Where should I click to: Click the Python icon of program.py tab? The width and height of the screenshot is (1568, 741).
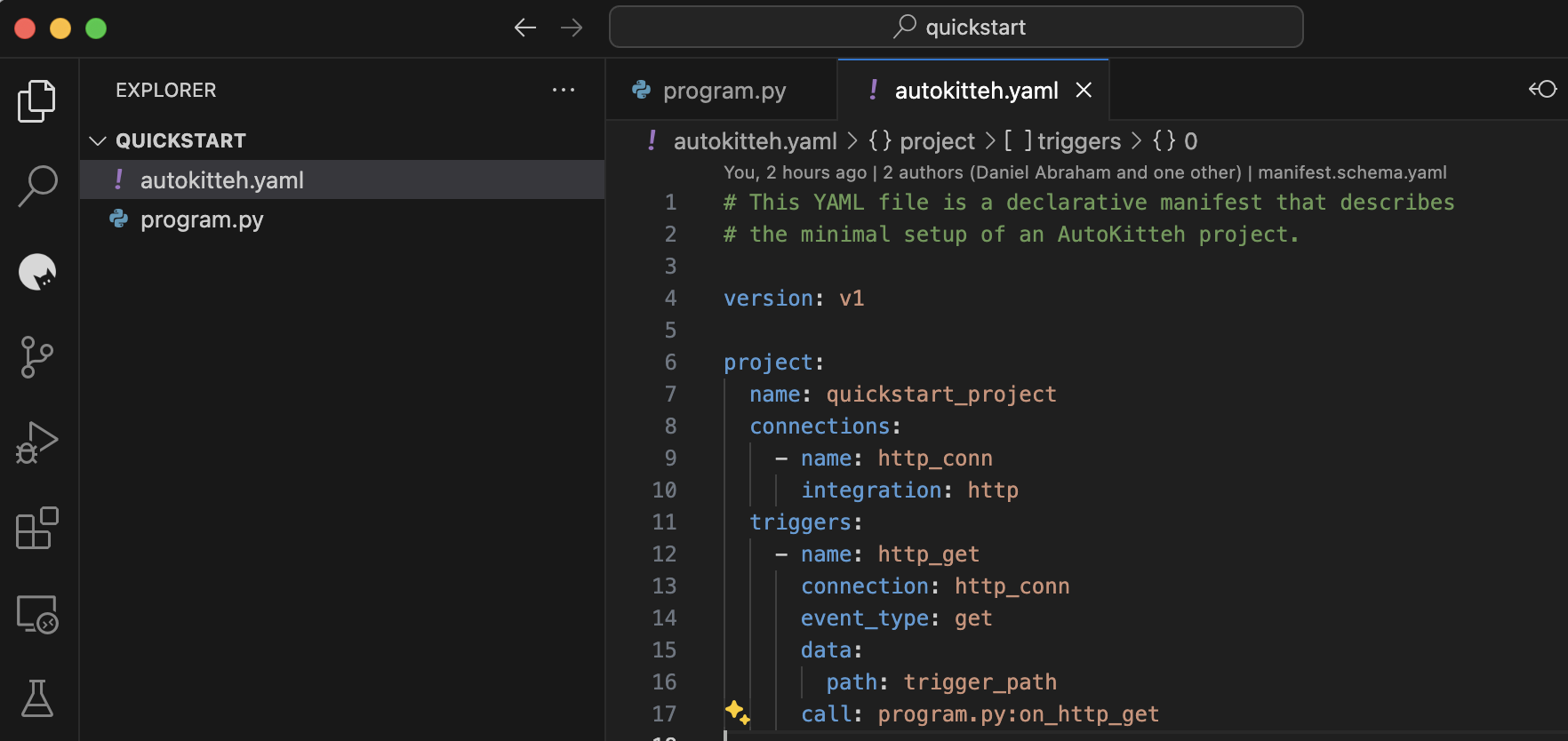click(x=641, y=90)
